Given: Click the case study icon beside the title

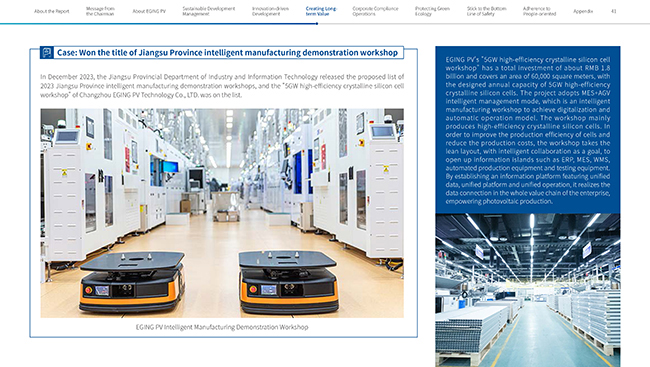Looking at the screenshot, I should pos(46,53).
